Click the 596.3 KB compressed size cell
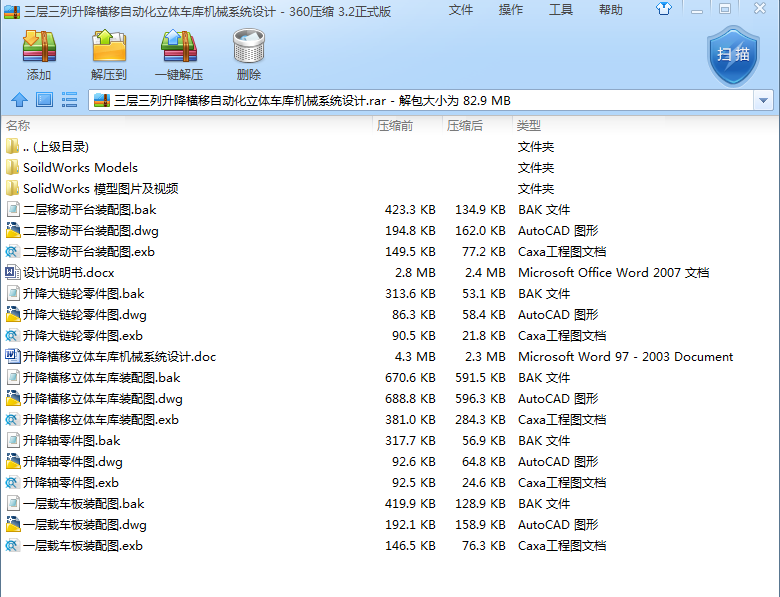Viewport: 780px width, 597px height. point(480,399)
